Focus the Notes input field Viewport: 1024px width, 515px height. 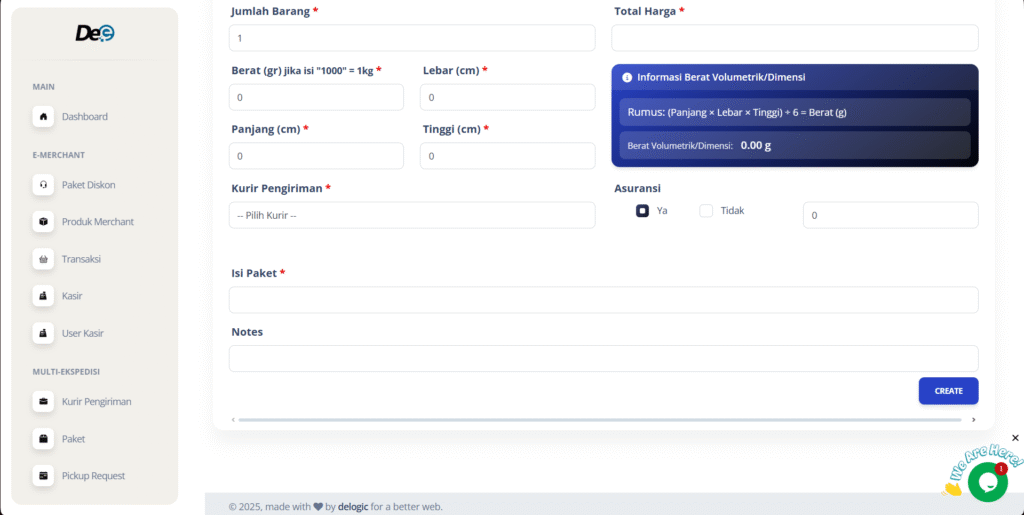click(603, 358)
